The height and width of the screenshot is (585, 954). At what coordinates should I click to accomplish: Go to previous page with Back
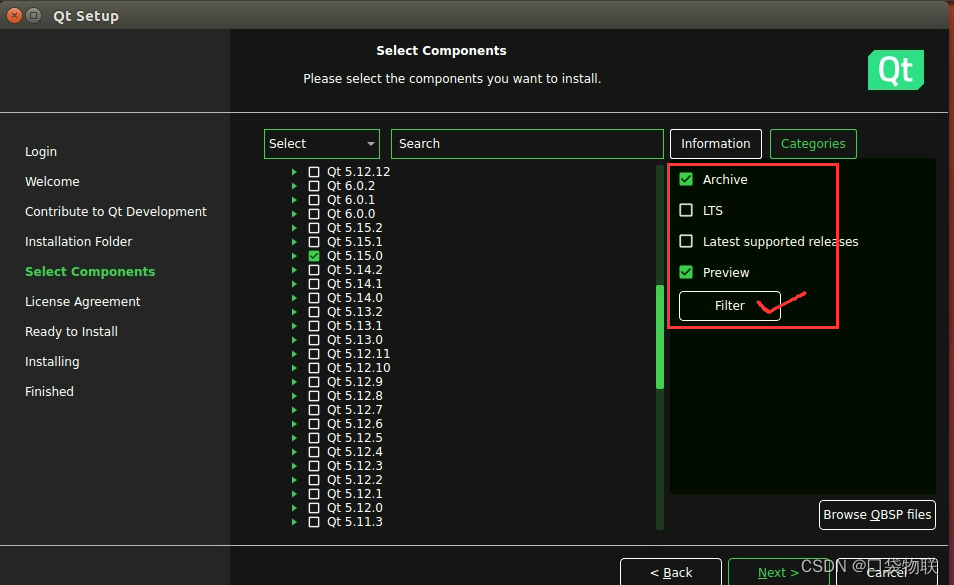click(671, 572)
